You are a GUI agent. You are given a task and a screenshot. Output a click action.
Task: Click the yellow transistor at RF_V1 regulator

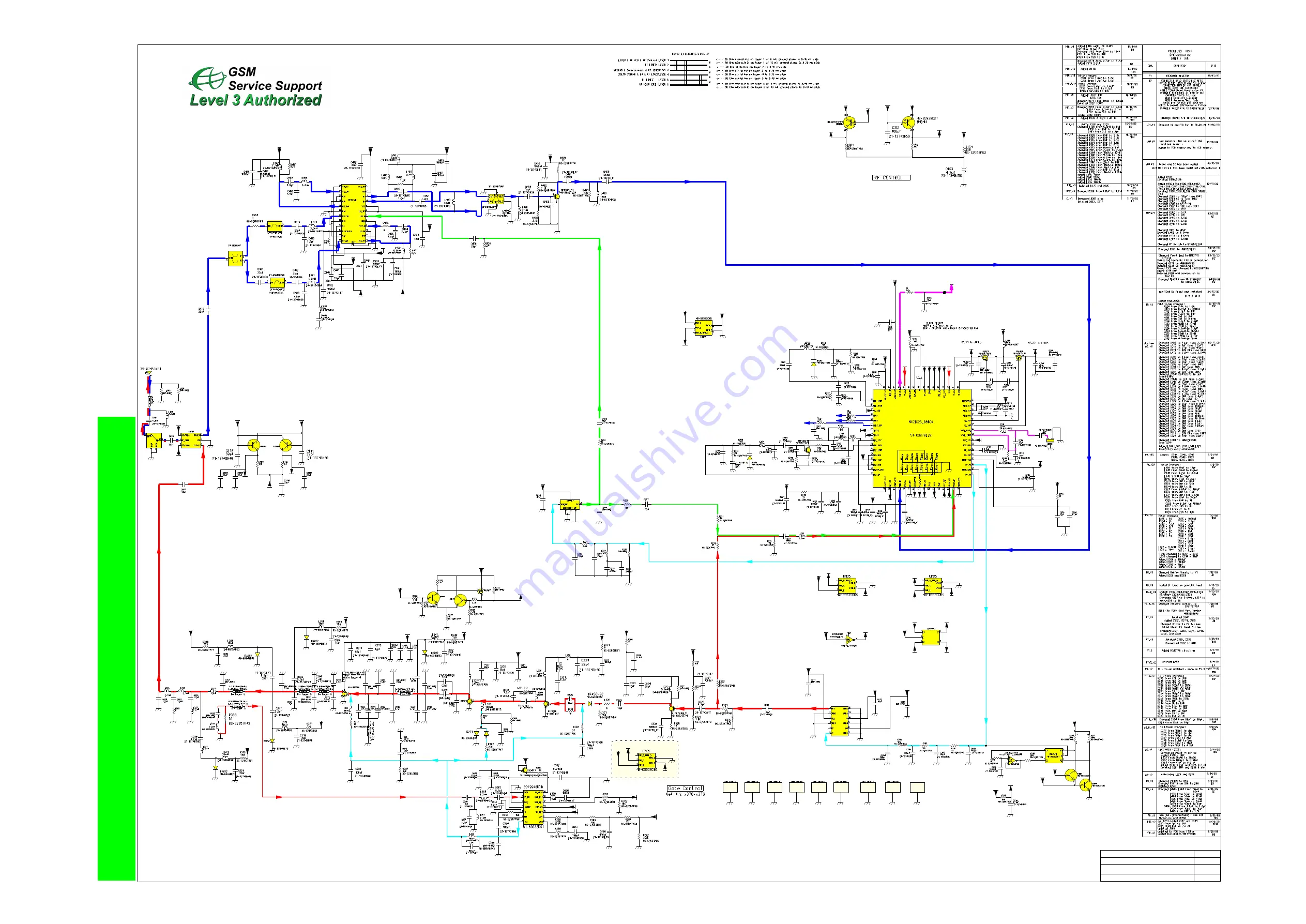point(984,358)
